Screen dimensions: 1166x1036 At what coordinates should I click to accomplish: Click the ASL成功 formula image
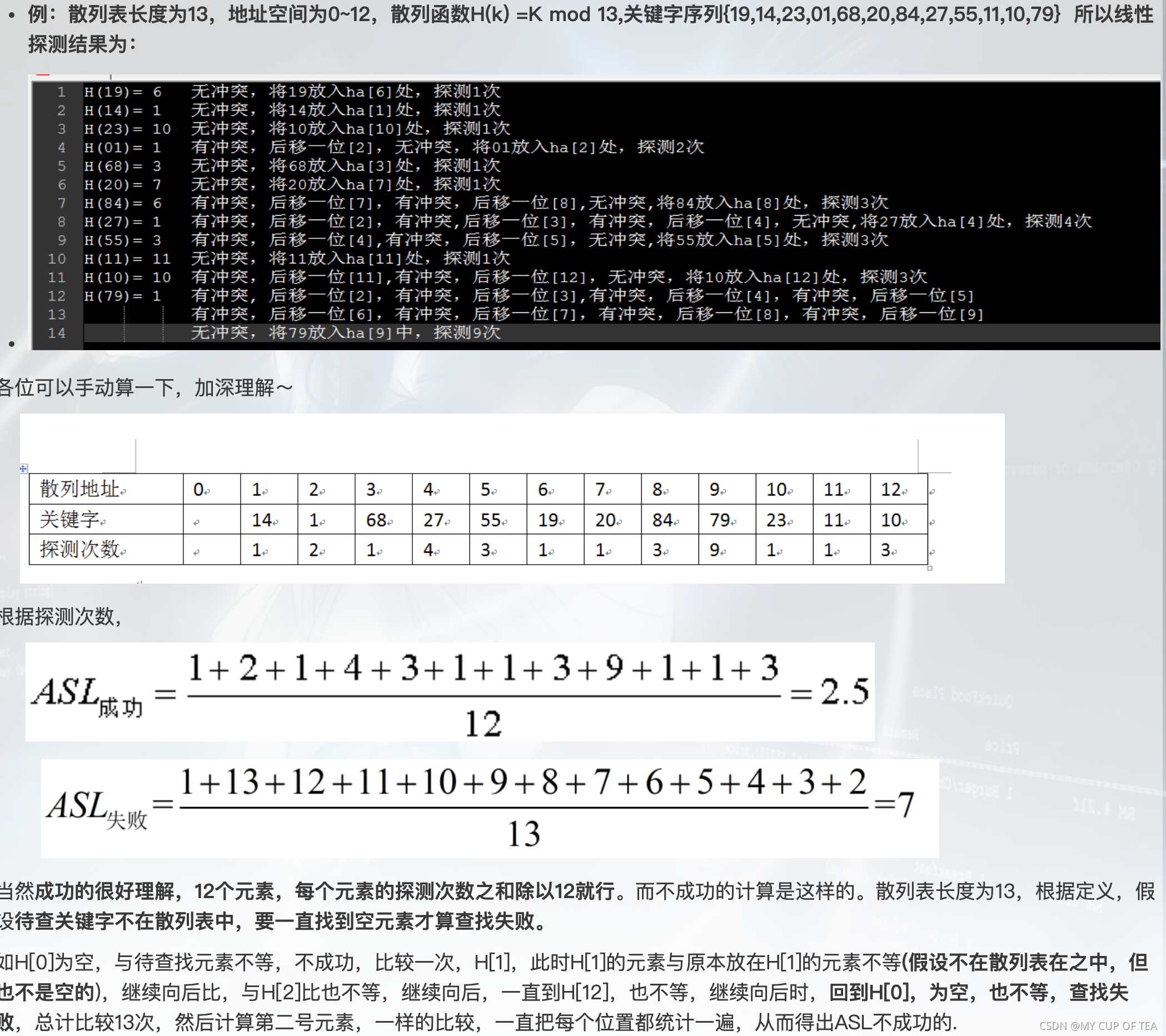pyautogui.click(x=450, y=691)
